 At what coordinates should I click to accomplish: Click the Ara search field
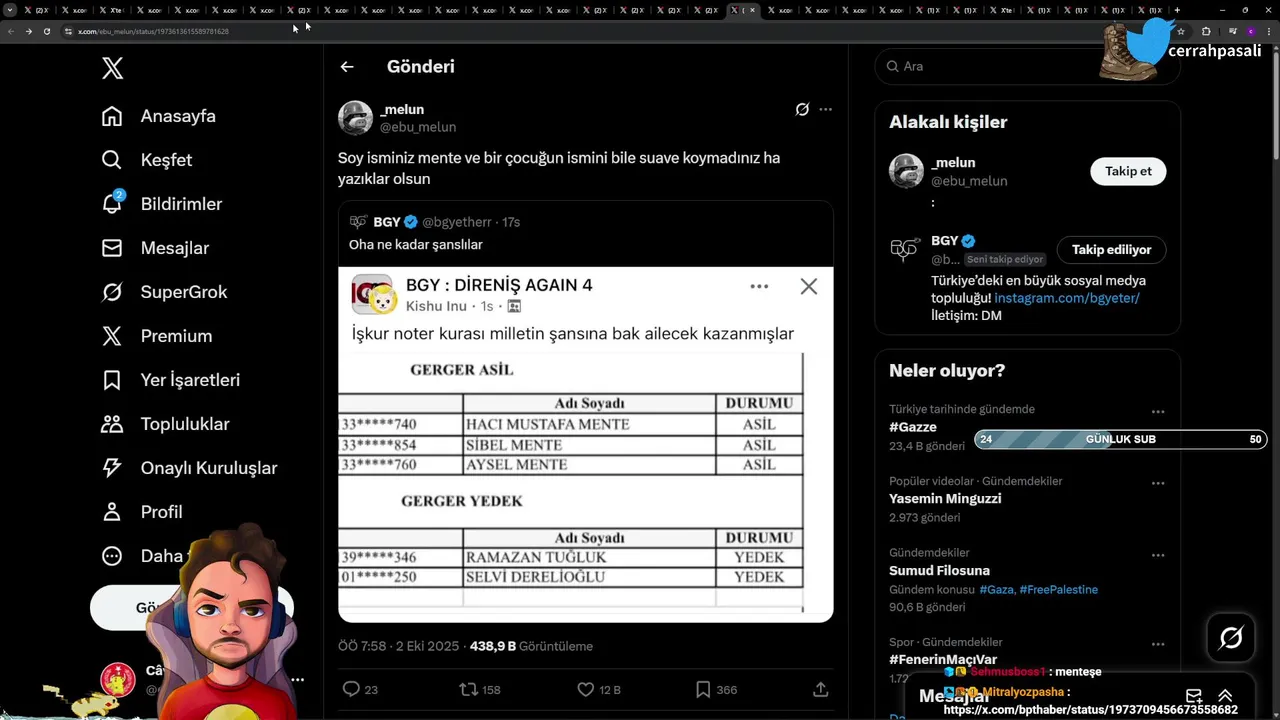[x=1027, y=66]
